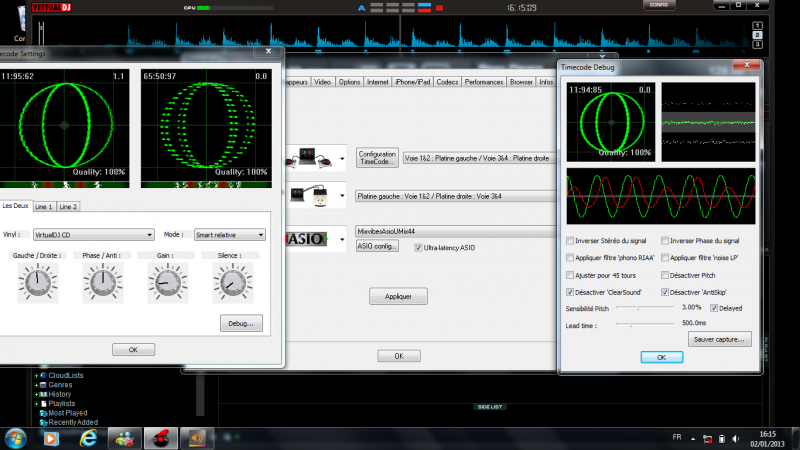The height and width of the screenshot is (450, 800).
Task: Check Ajuster pour 45 tours
Action: tap(570, 274)
